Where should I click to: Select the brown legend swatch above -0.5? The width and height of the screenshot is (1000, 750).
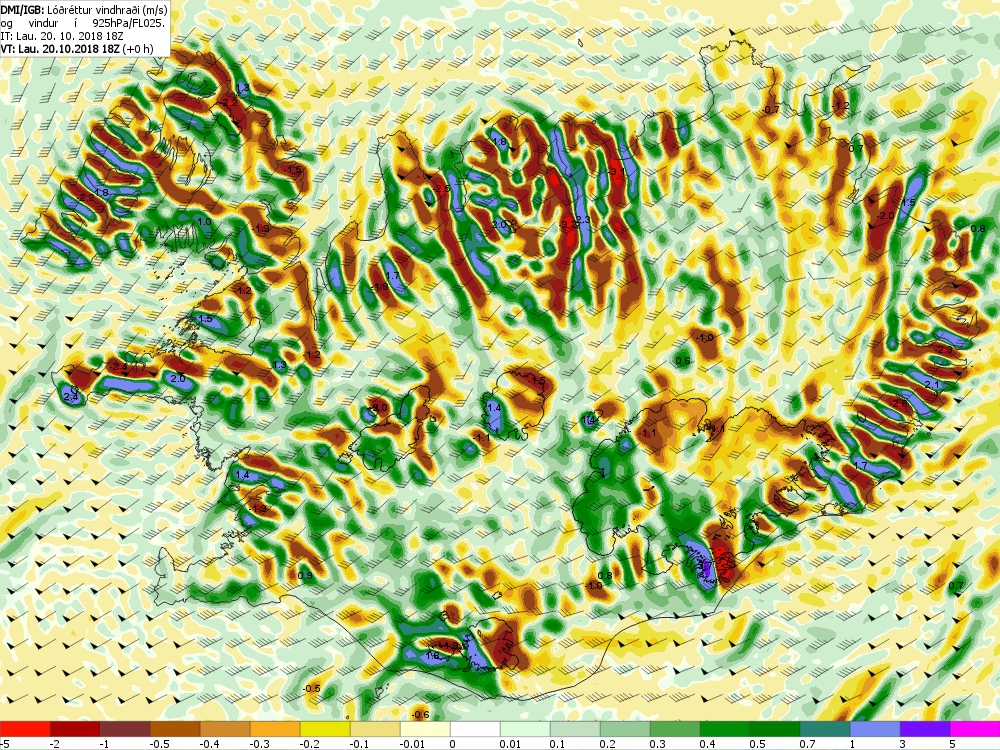175,729
